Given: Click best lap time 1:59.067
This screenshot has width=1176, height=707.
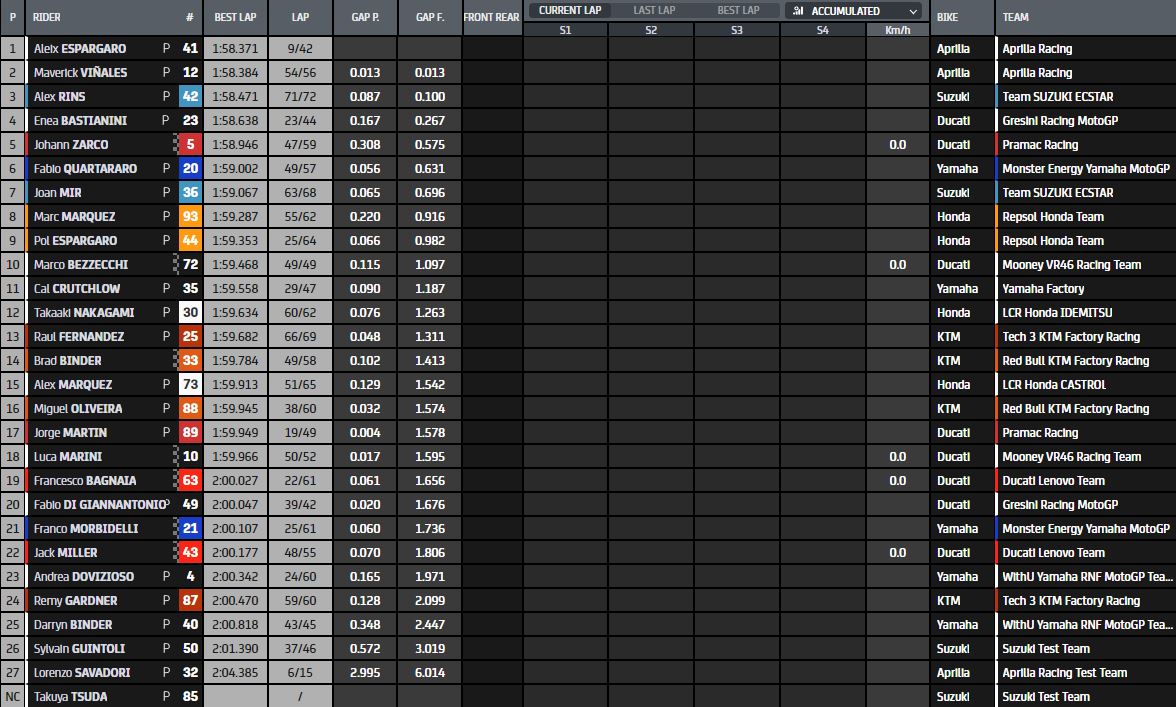Looking at the screenshot, I should (235, 193).
